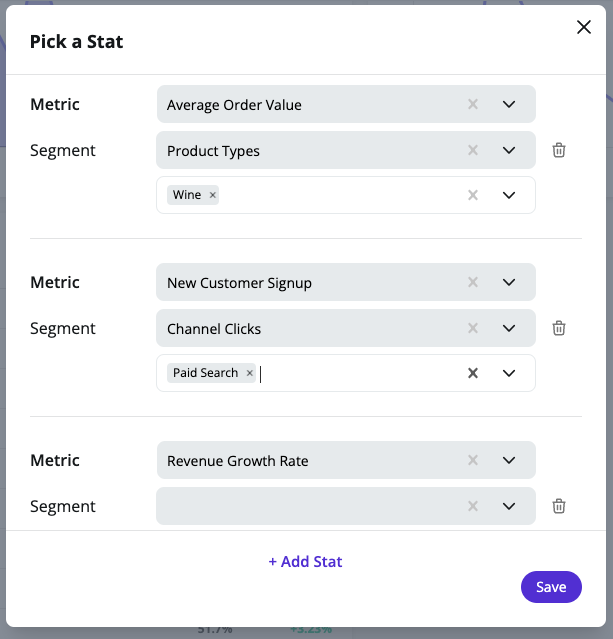Save the selected stats
This screenshot has height=639, width=613.
pos(551,587)
